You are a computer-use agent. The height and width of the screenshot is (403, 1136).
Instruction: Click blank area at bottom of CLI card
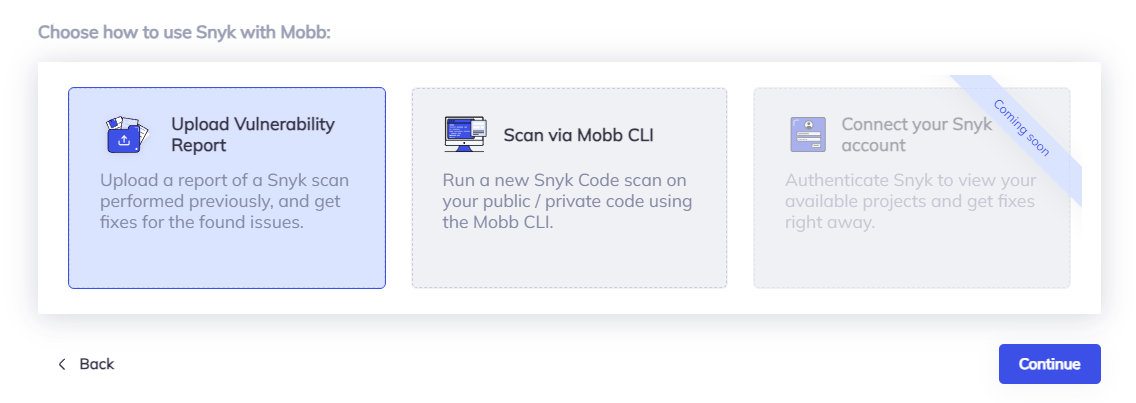click(569, 260)
